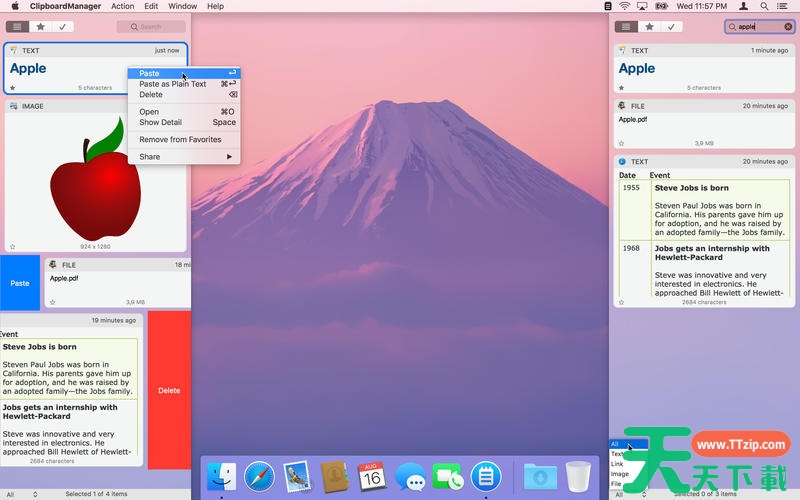Click the list view icon in right panel toolbar
This screenshot has width=800, height=500.
point(626,27)
